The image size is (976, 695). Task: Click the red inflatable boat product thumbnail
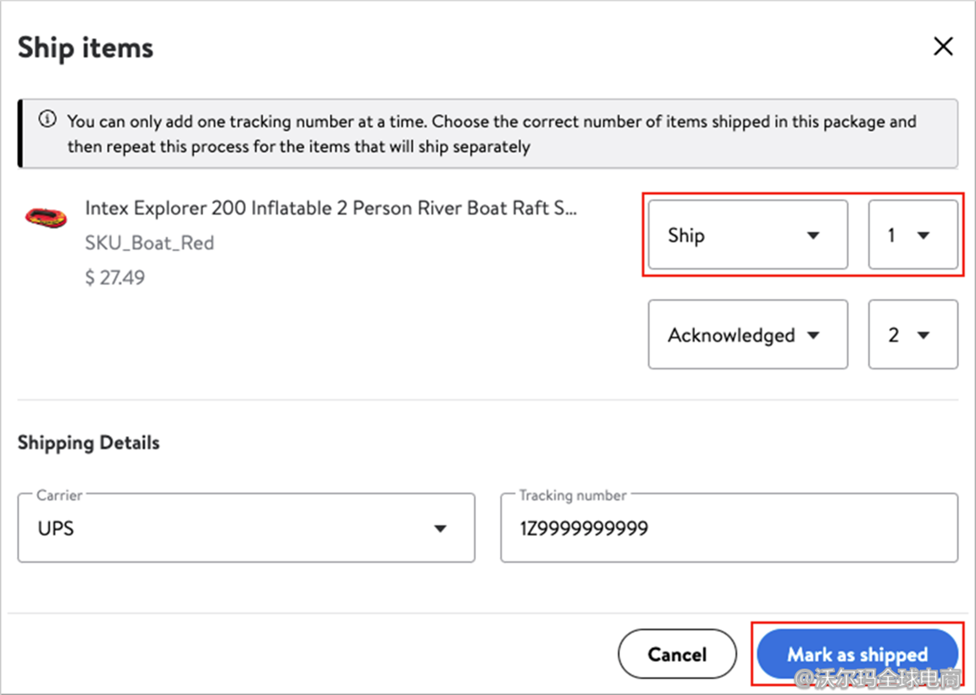coord(45,216)
